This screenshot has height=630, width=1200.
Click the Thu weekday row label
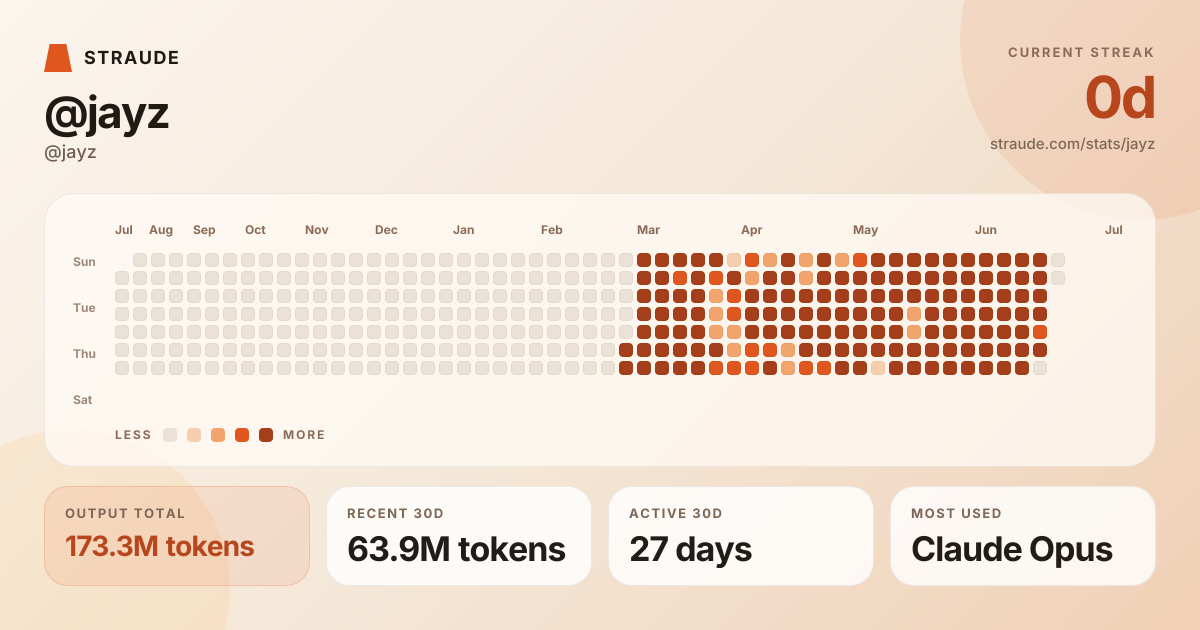tap(84, 354)
